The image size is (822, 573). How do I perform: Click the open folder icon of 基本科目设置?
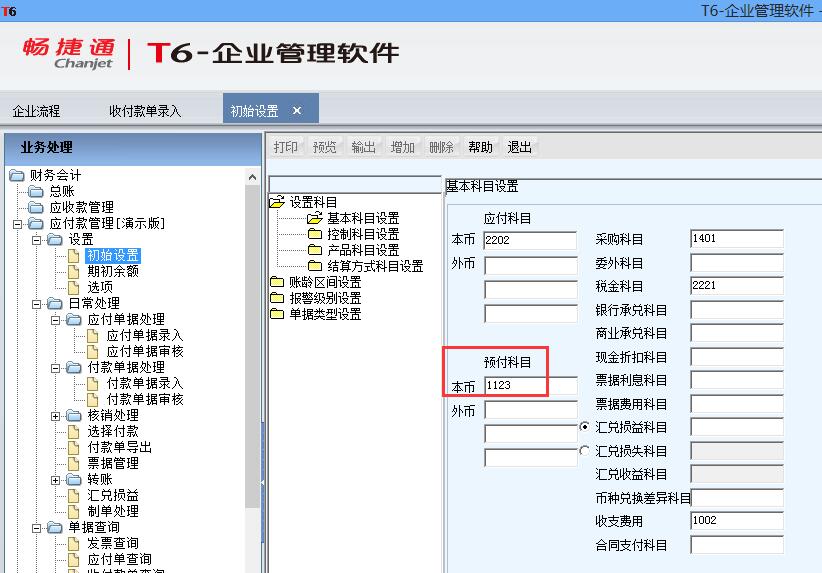[x=315, y=218]
